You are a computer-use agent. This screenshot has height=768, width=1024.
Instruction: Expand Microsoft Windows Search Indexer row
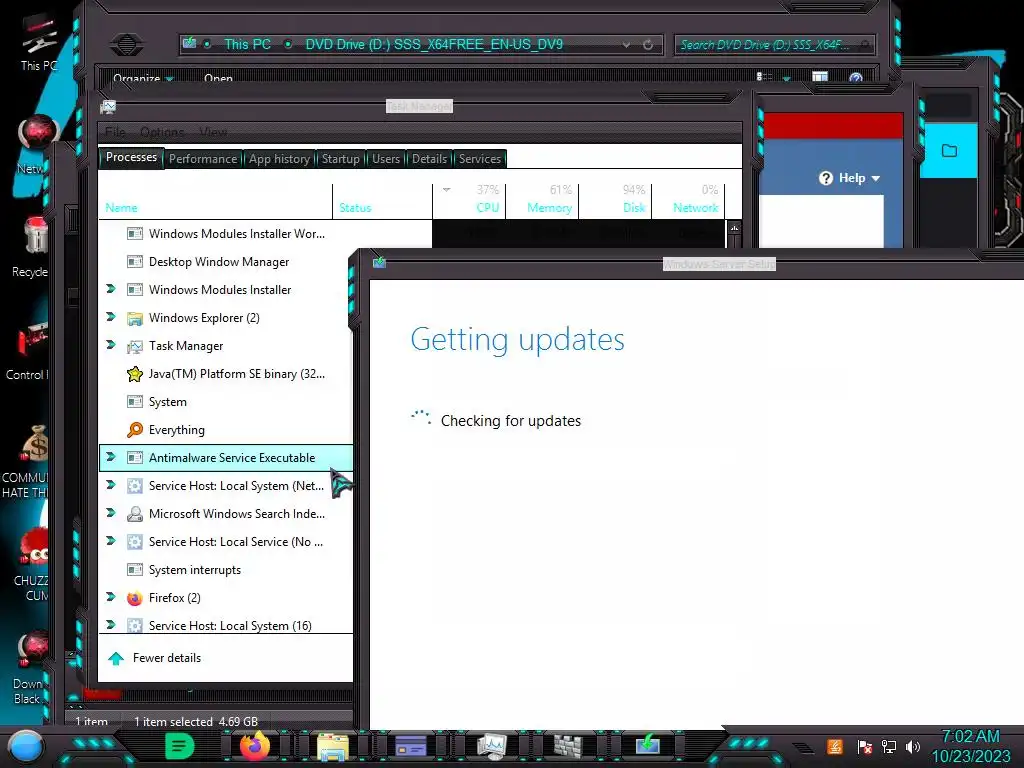point(110,513)
